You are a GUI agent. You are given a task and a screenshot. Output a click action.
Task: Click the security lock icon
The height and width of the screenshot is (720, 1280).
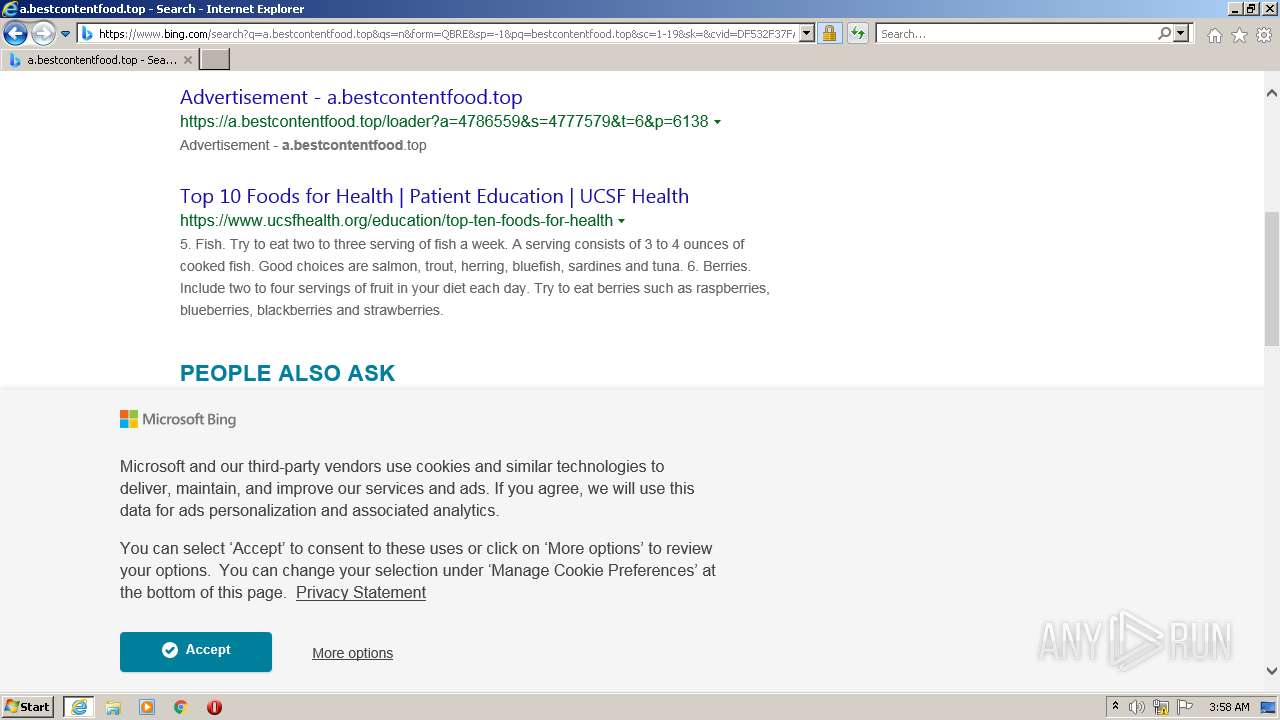(x=829, y=34)
